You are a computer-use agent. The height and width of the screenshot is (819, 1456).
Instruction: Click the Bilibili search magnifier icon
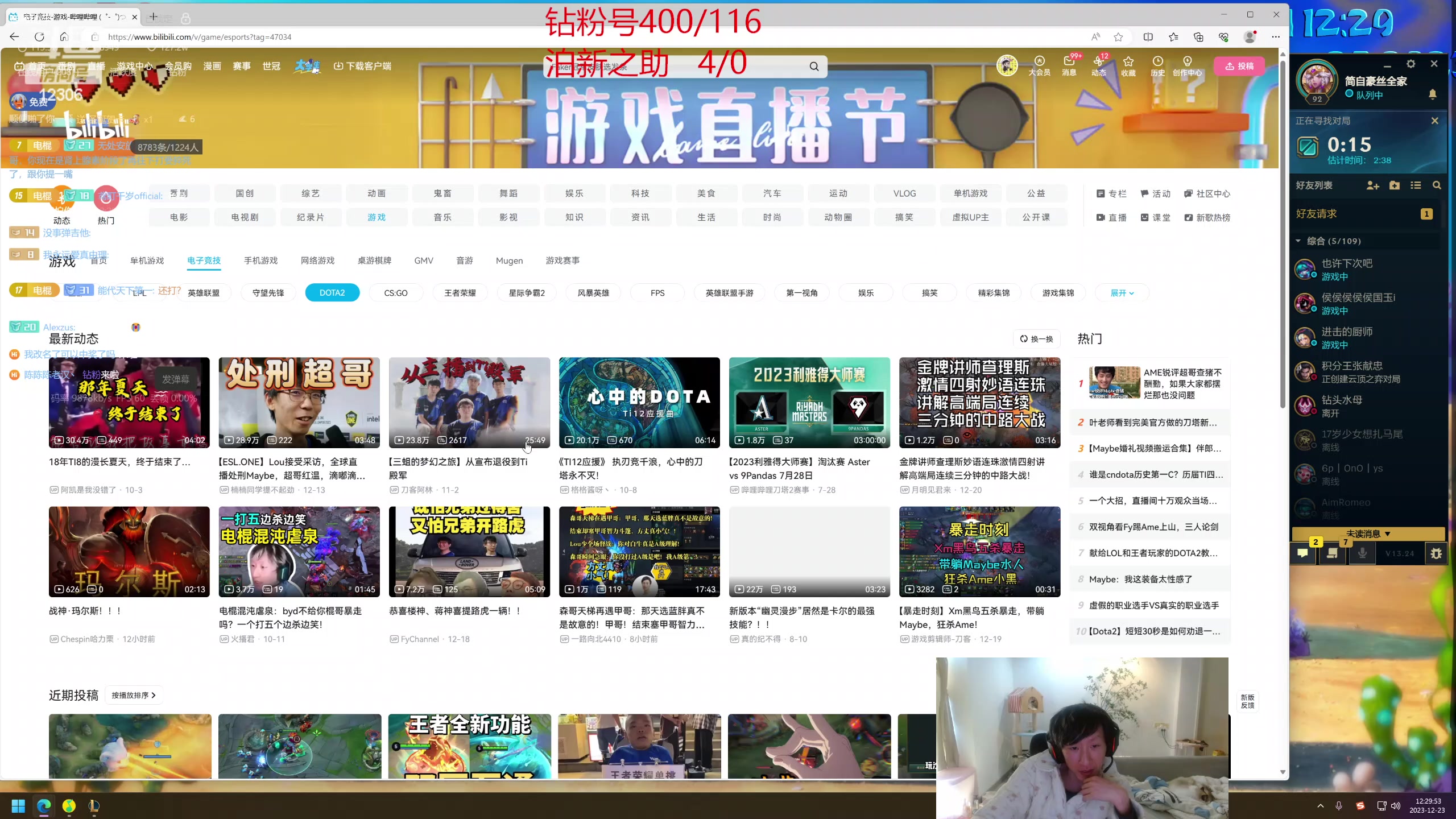point(814,67)
